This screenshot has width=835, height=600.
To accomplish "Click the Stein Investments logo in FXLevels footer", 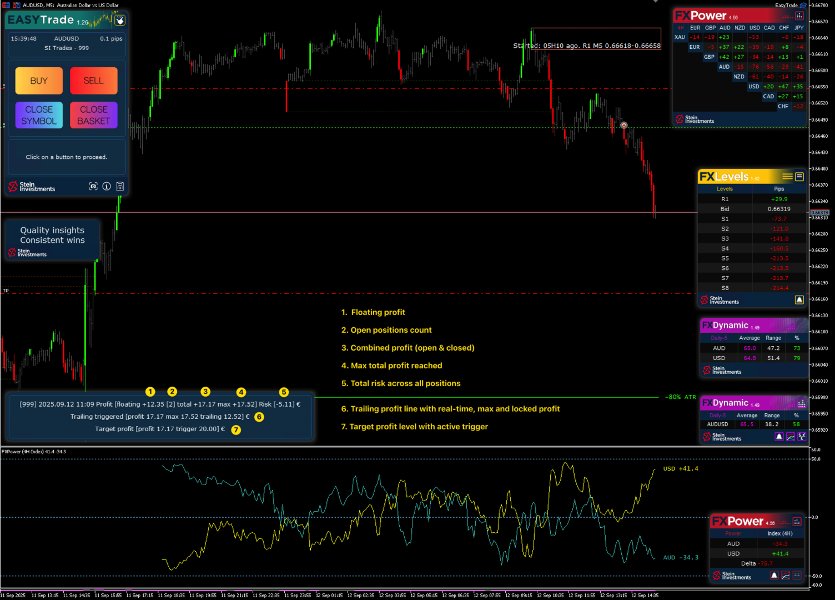I will (x=719, y=300).
